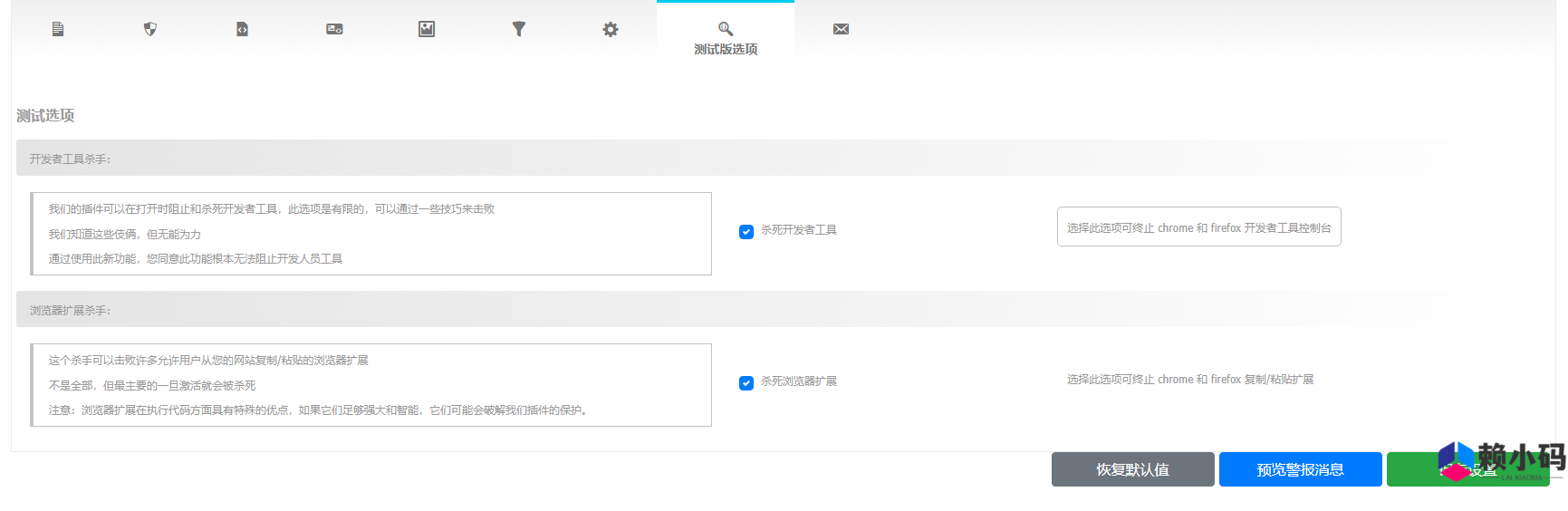Open the envelope mail tab
Image resolution: width=1568 pixels, height=511 pixels.
pos(841,29)
